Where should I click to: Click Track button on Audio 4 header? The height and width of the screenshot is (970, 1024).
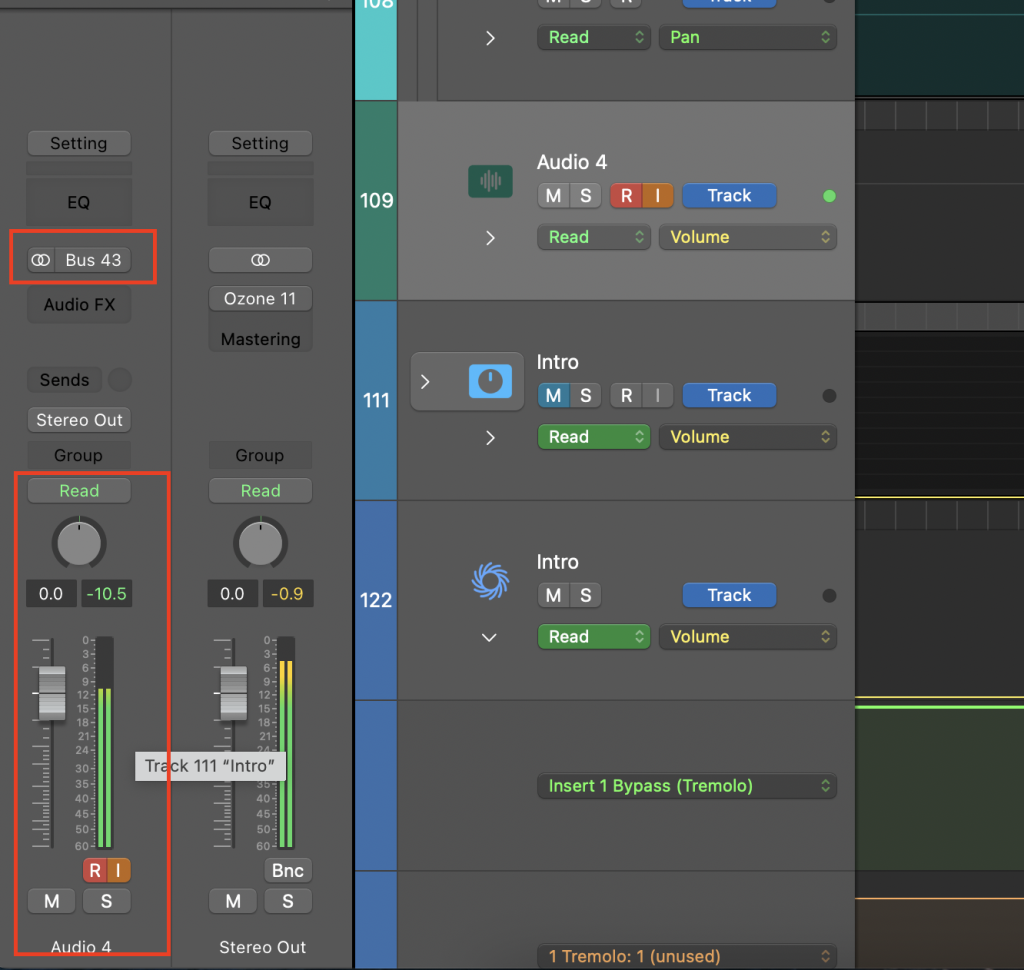(x=729, y=195)
